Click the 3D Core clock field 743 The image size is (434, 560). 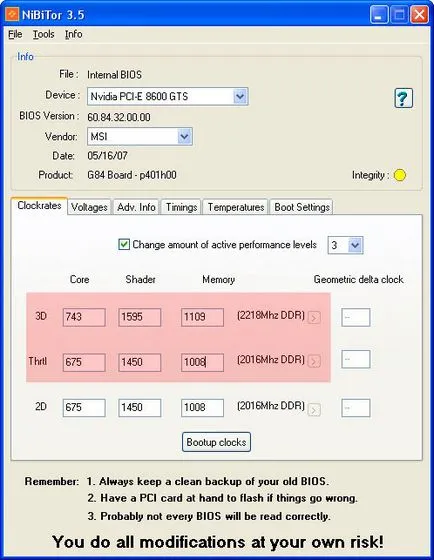(84, 317)
